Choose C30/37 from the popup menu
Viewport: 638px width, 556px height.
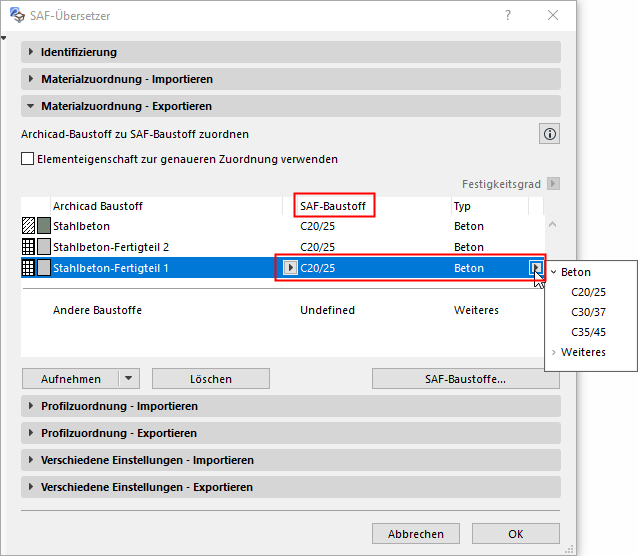[x=588, y=312]
